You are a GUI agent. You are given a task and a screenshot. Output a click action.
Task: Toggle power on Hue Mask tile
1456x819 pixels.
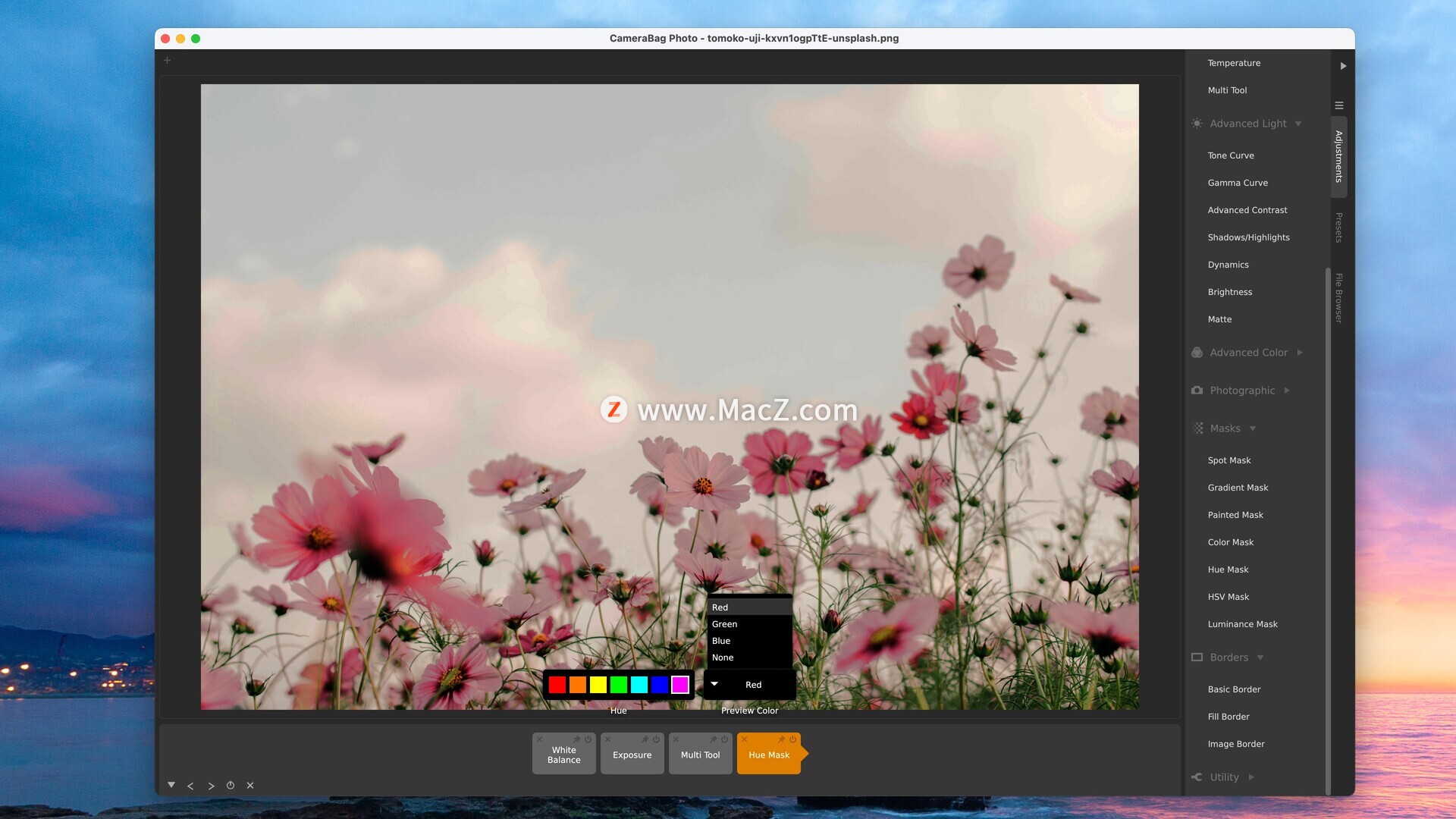(x=792, y=739)
